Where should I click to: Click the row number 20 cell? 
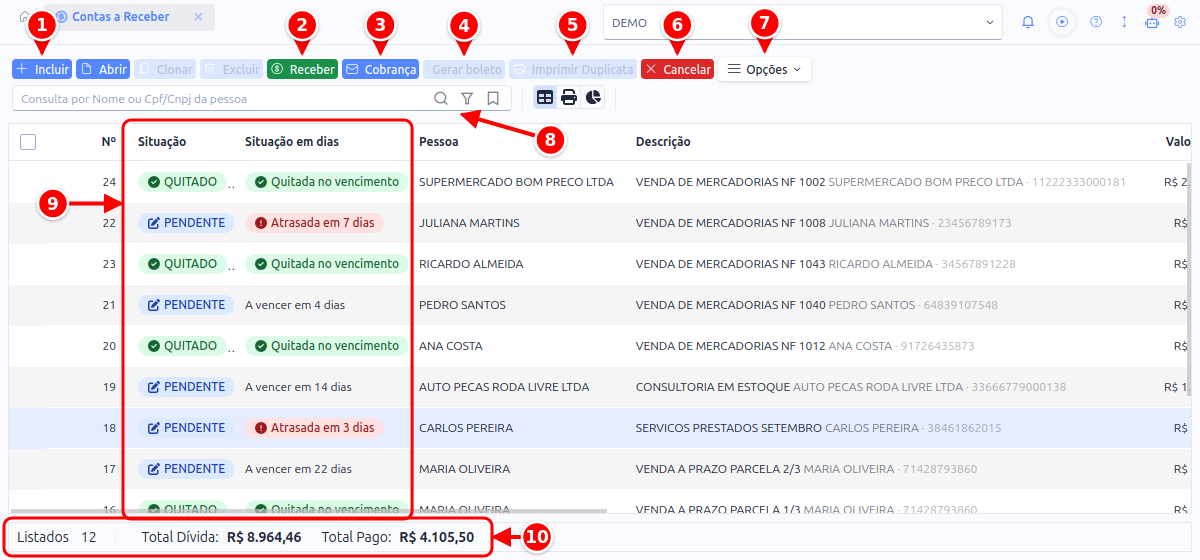[x=109, y=346]
